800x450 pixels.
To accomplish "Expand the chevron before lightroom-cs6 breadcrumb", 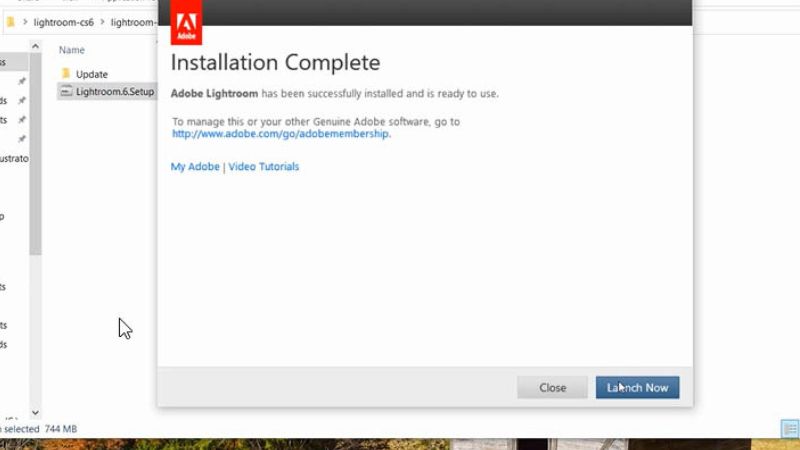I will [25, 22].
